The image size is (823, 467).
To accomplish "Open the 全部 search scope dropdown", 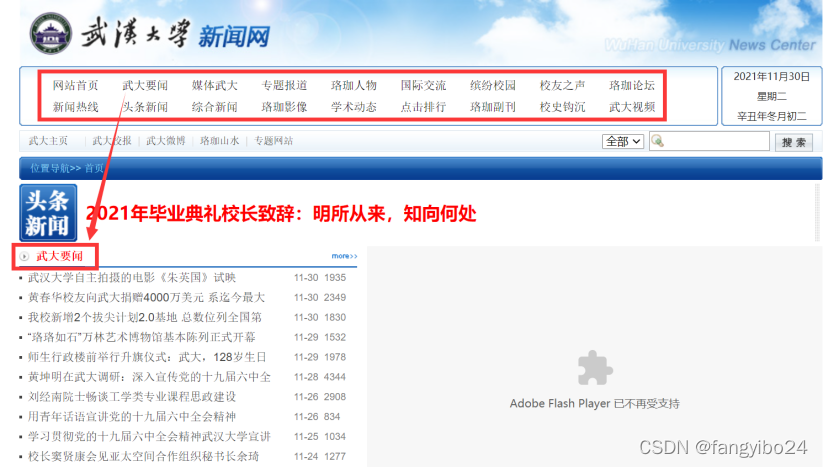I will point(622,141).
